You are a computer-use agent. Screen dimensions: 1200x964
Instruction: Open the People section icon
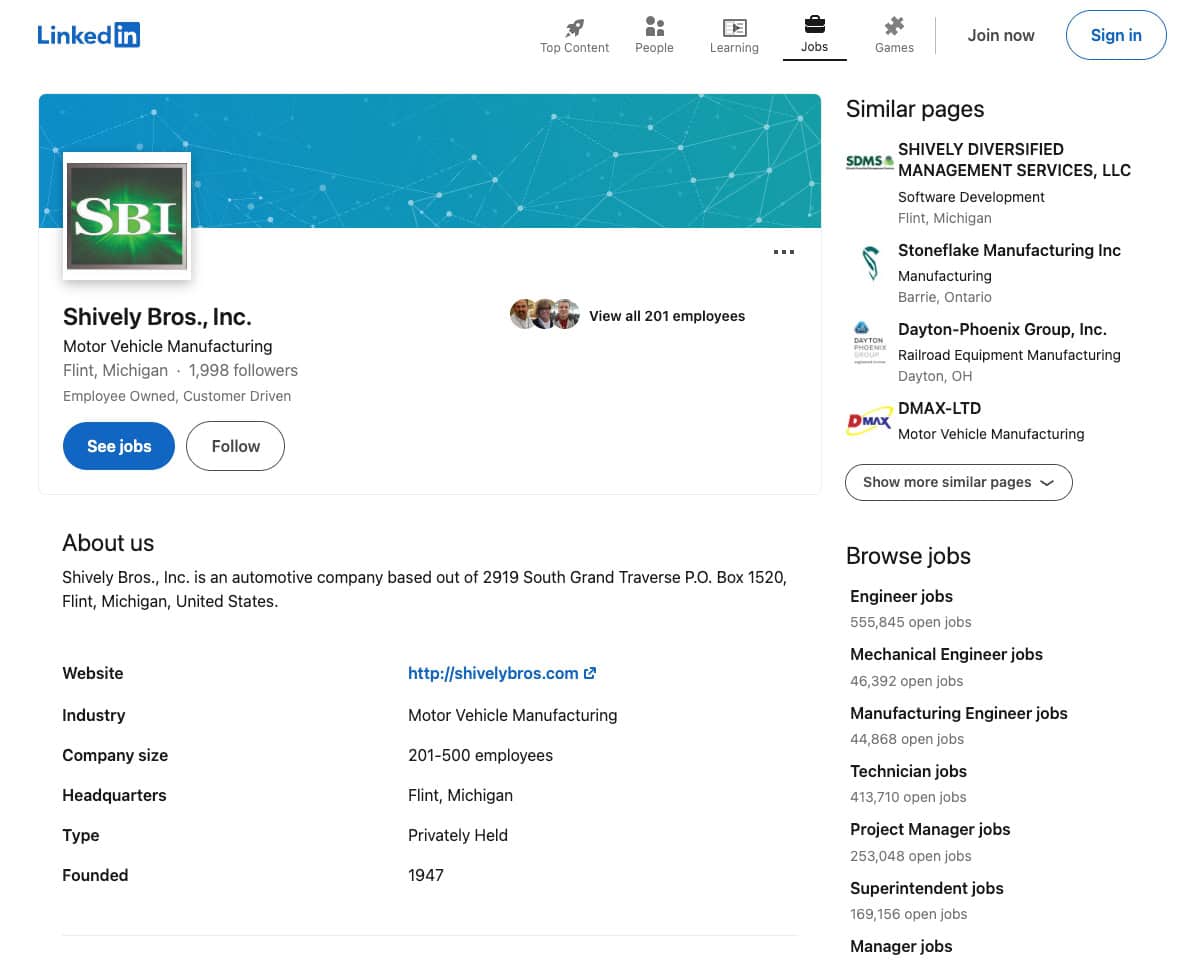(654, 27)
